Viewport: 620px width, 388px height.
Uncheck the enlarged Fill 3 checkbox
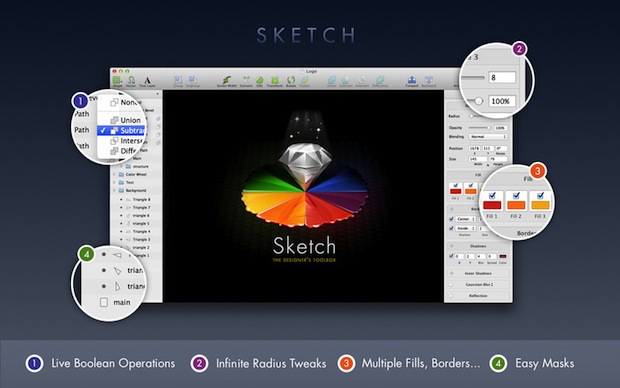[x=540, y=195]
